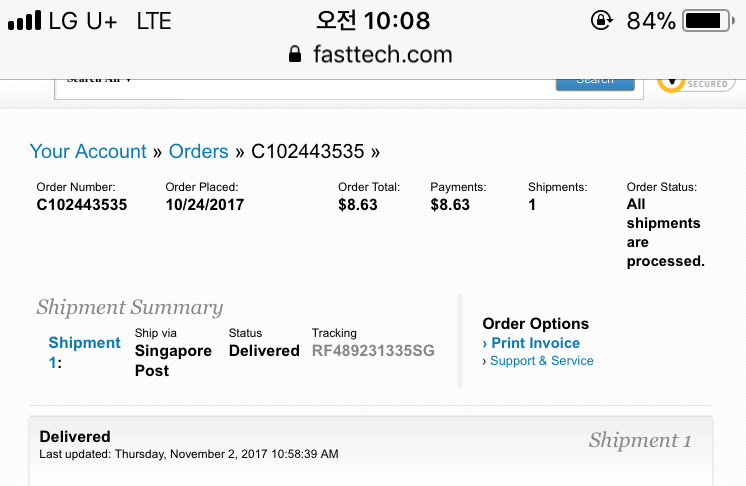Click inside the search text field
This screenshot has width=746, height=486.
pyautogui.click(x=343, y=89)
